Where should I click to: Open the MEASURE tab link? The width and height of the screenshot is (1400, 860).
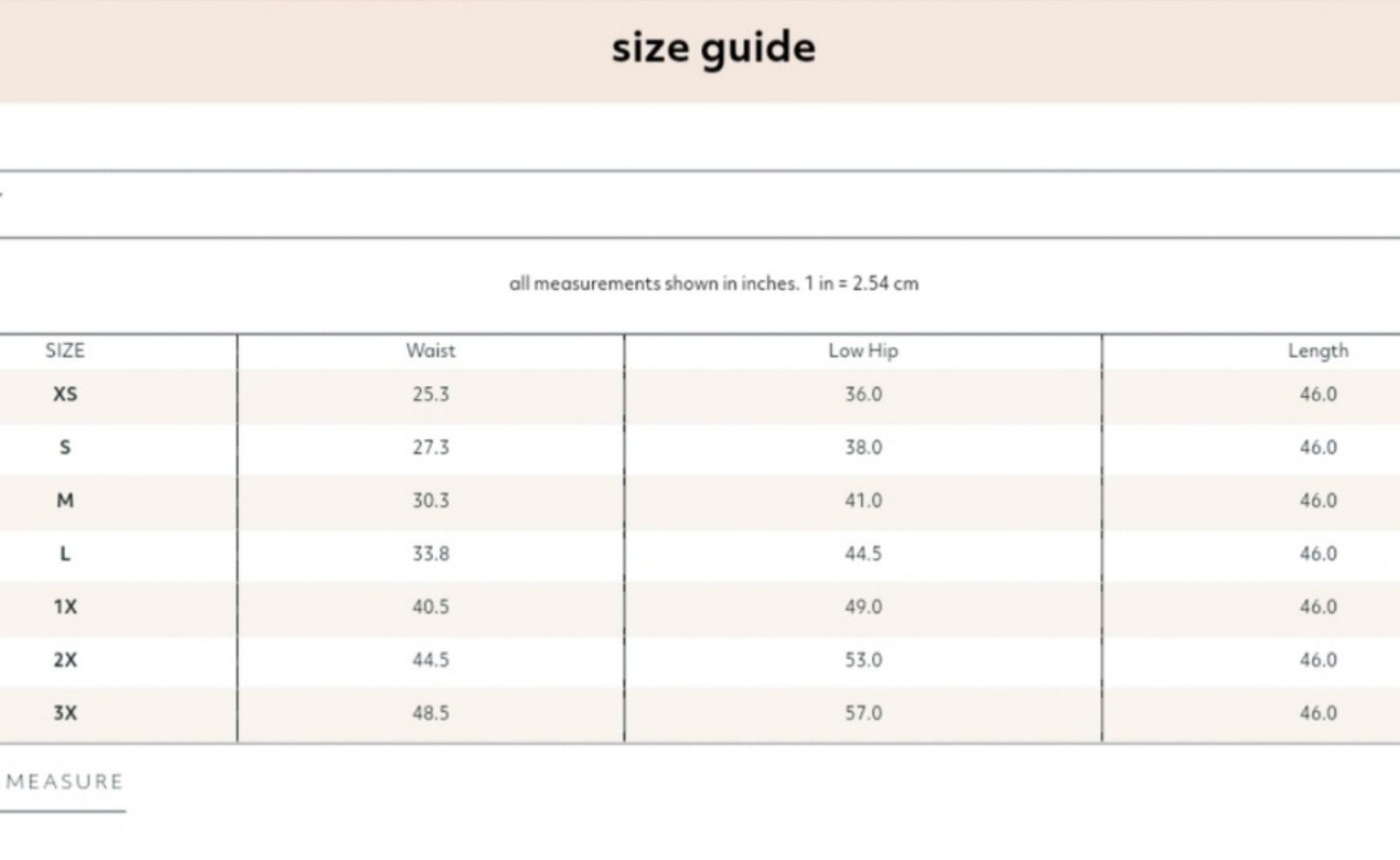tap(64, 781)
